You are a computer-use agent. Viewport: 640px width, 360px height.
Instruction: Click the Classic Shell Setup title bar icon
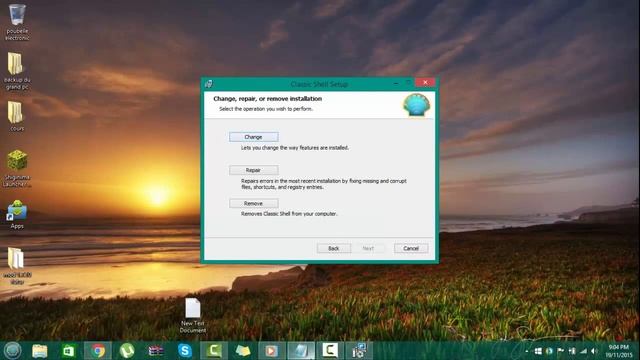point(209,84)
